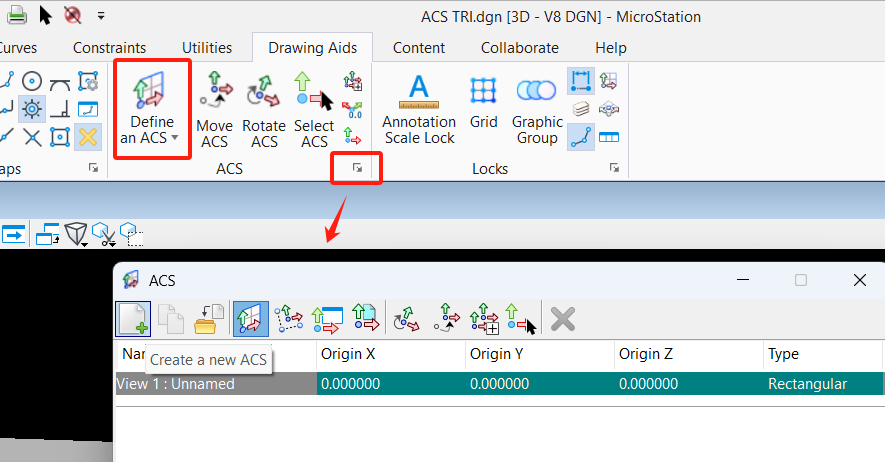885x462 pixels.
Task: Click Select ACS icon in ACS dialog
Action: (x=520, y=319)
